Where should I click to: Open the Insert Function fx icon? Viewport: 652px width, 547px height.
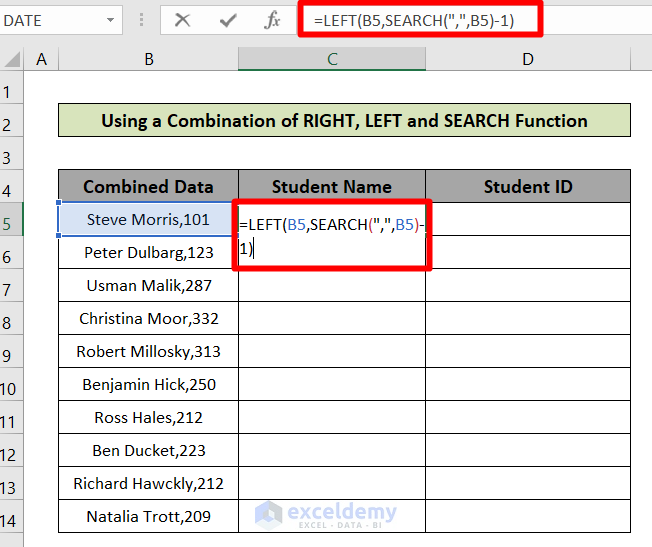click(x=272, y=20)
